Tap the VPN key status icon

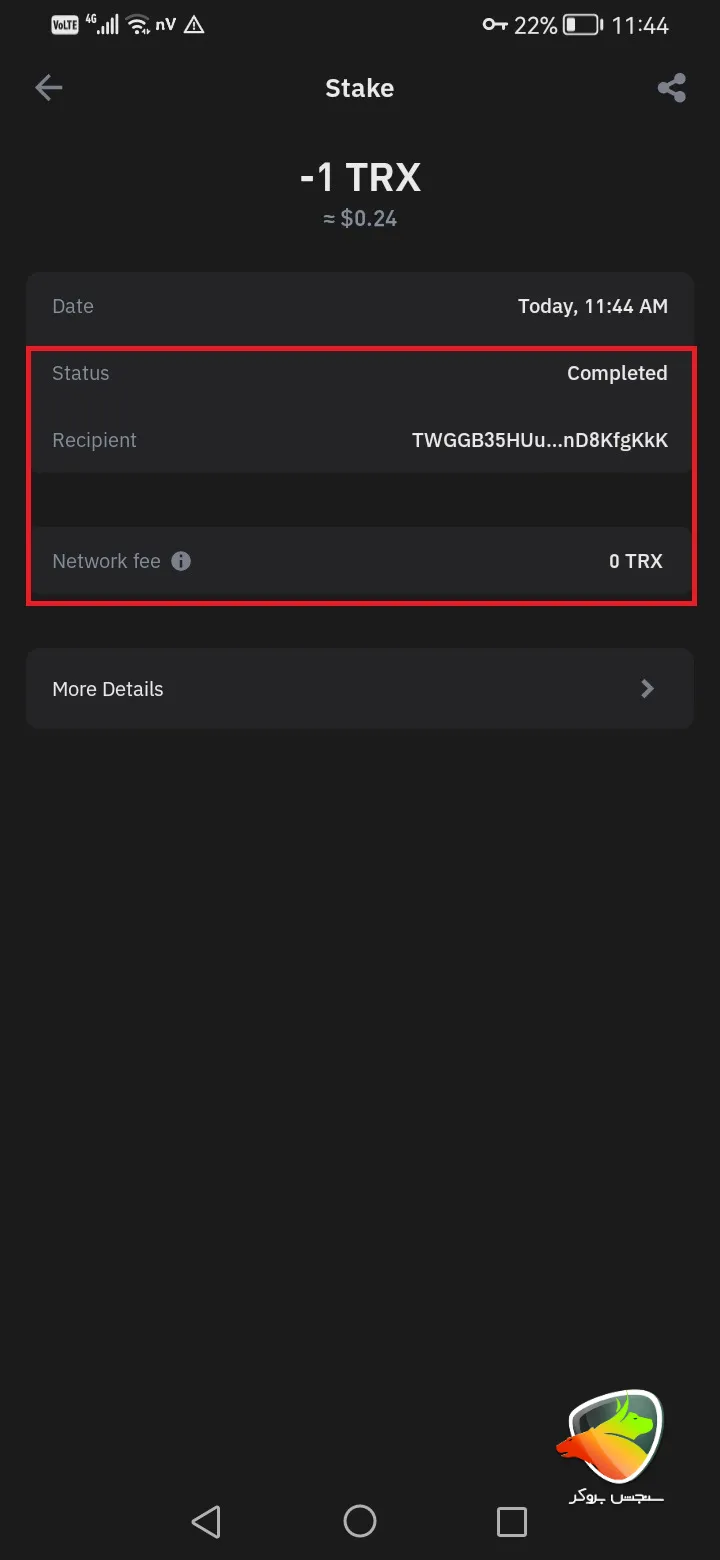[x=495, y=25]
